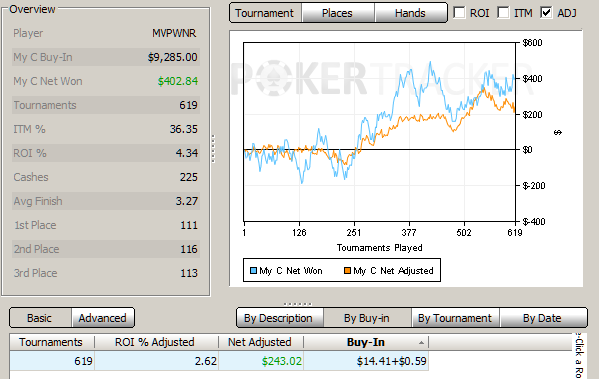
Task: Select the Basic view tab
Action: click(39, 318)
